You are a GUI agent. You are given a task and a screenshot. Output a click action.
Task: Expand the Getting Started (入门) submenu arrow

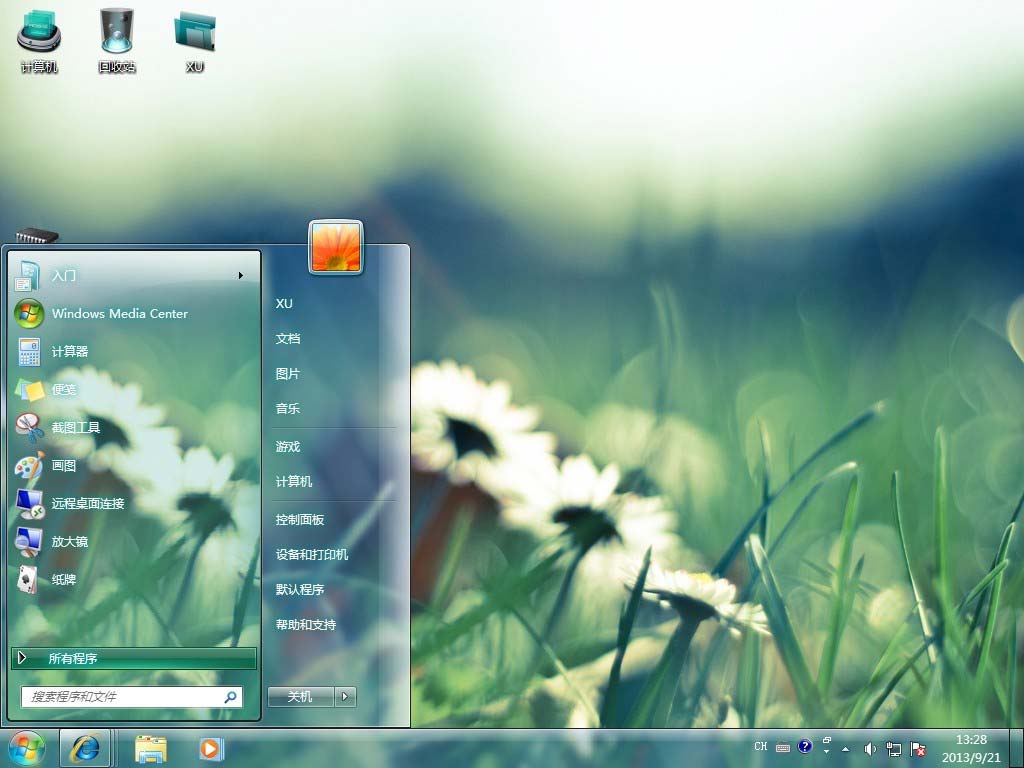[x=241, y=275]
